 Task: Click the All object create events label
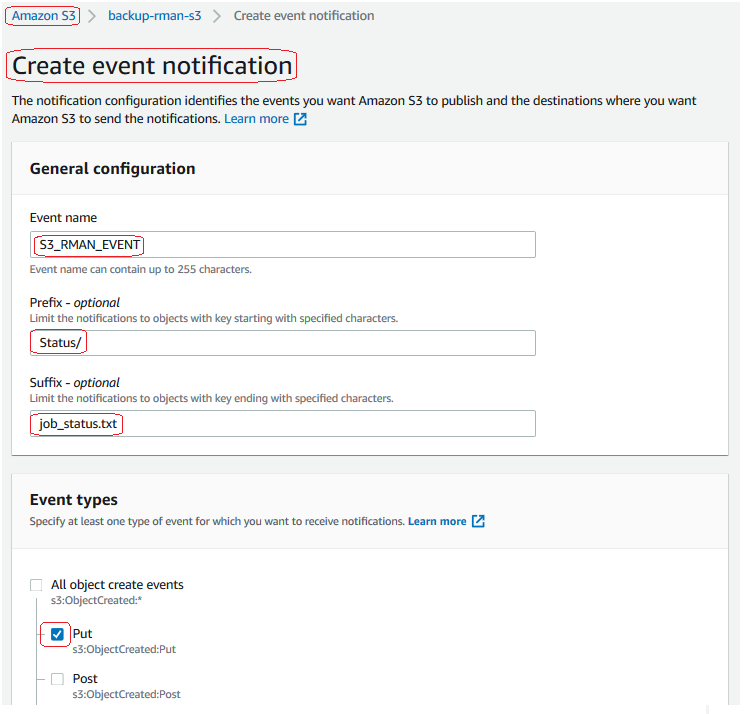tap(117, 584)
